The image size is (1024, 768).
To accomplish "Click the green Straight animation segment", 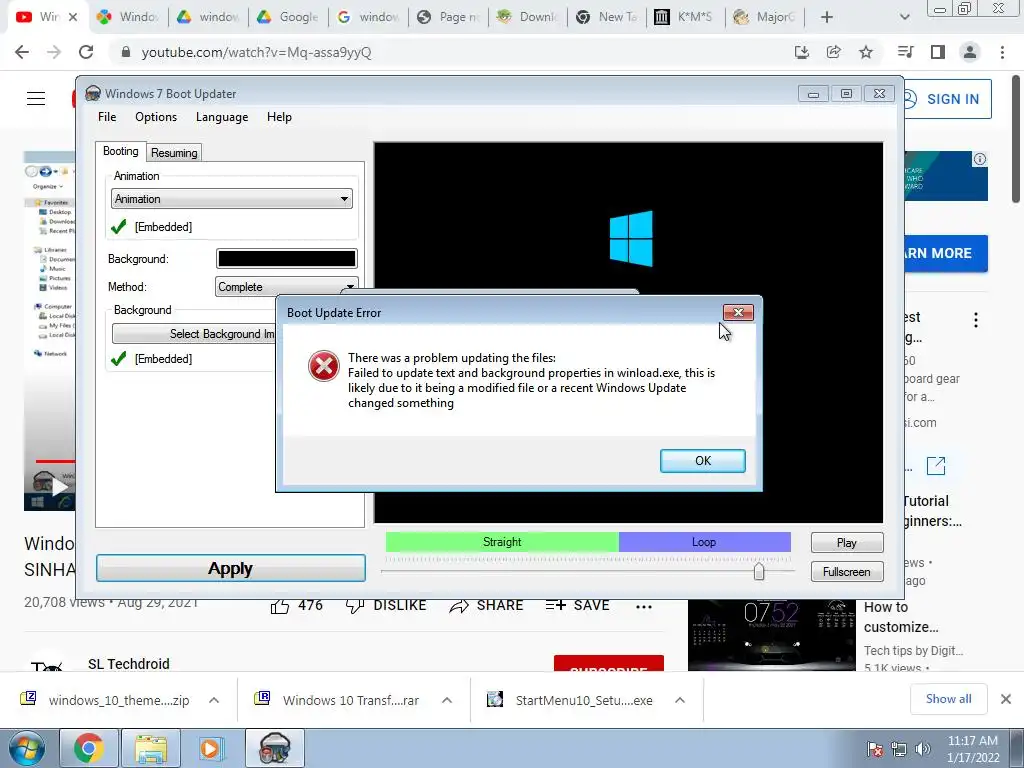I will tap(502, 542).
